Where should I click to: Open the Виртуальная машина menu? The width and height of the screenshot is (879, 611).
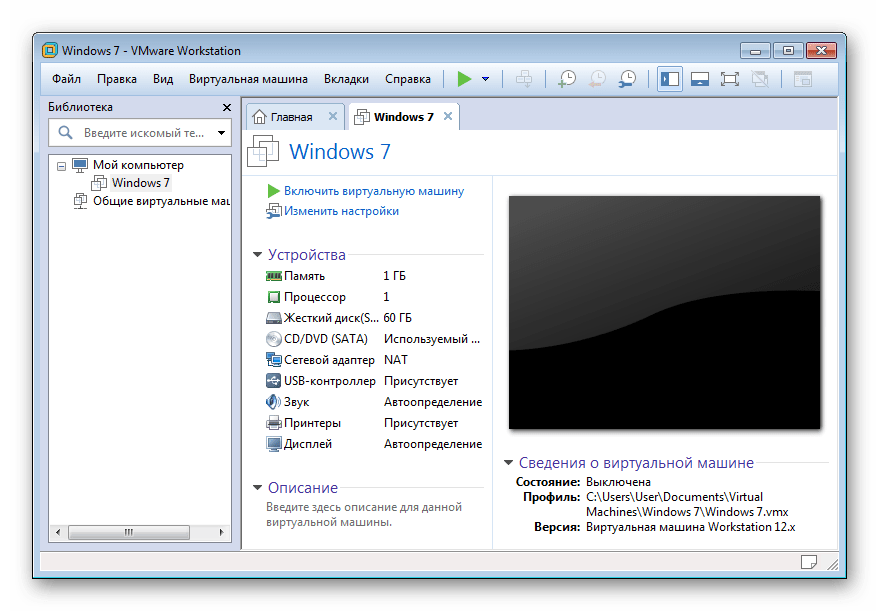click(x=248, y=79)
